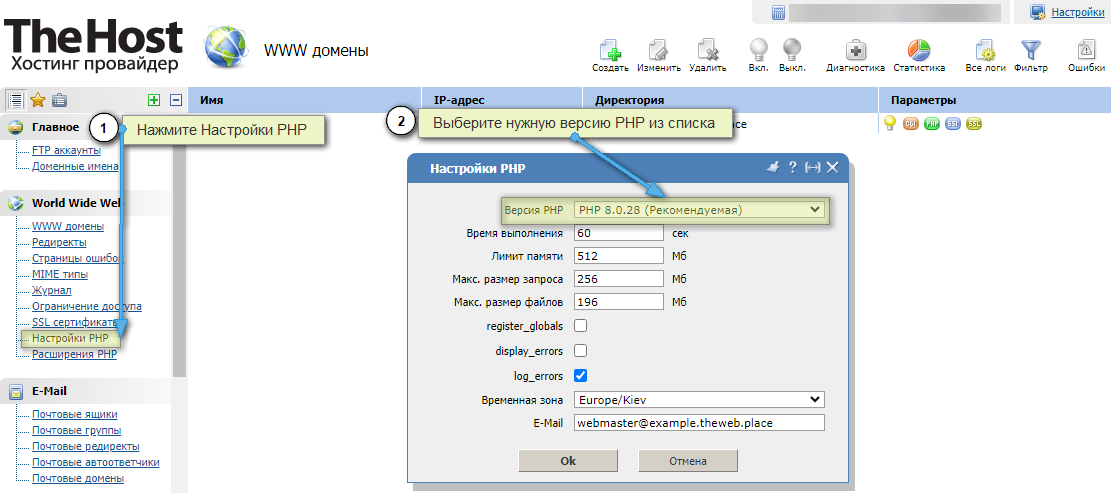Collapse the Главное sidebar section

pos(55,128)
